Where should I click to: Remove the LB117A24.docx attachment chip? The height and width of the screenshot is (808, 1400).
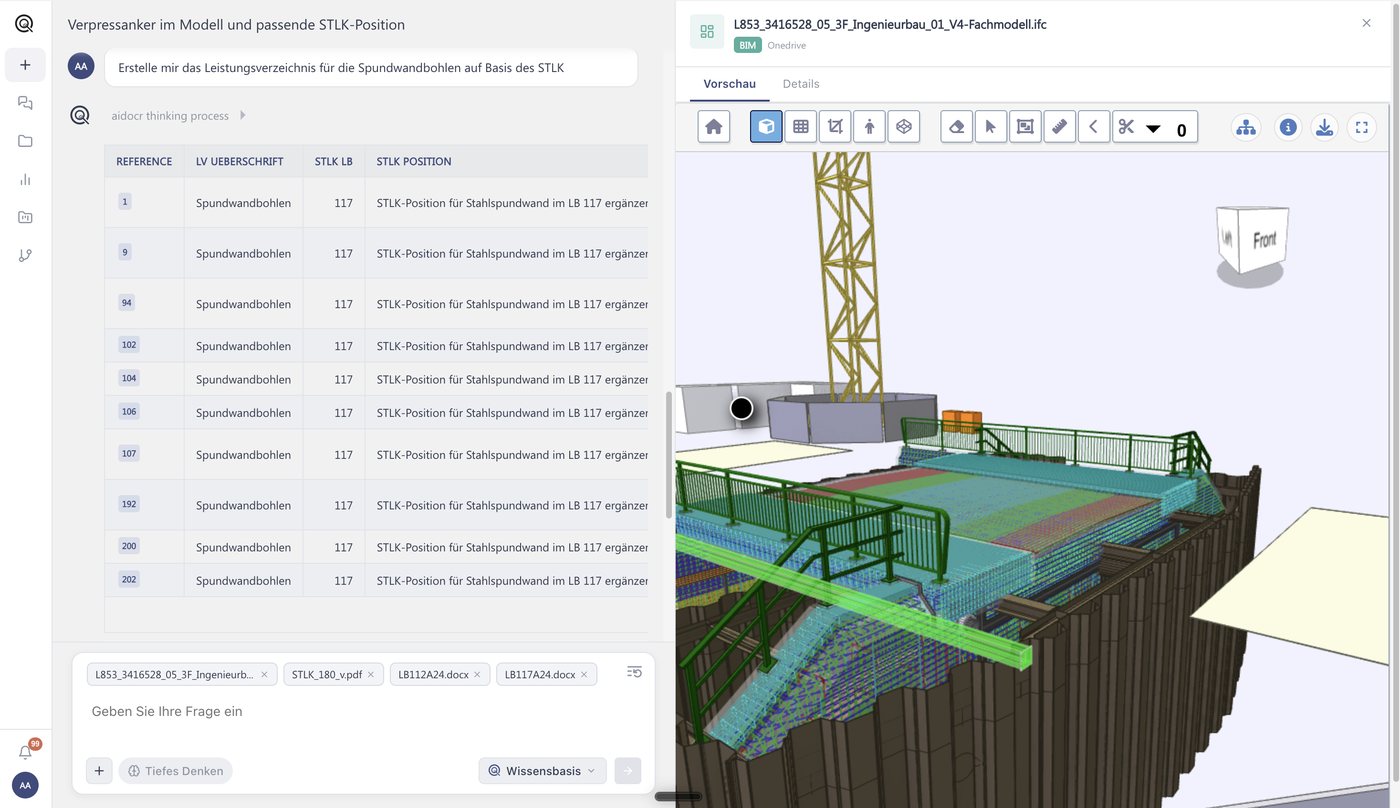click(x=584, y=675)
